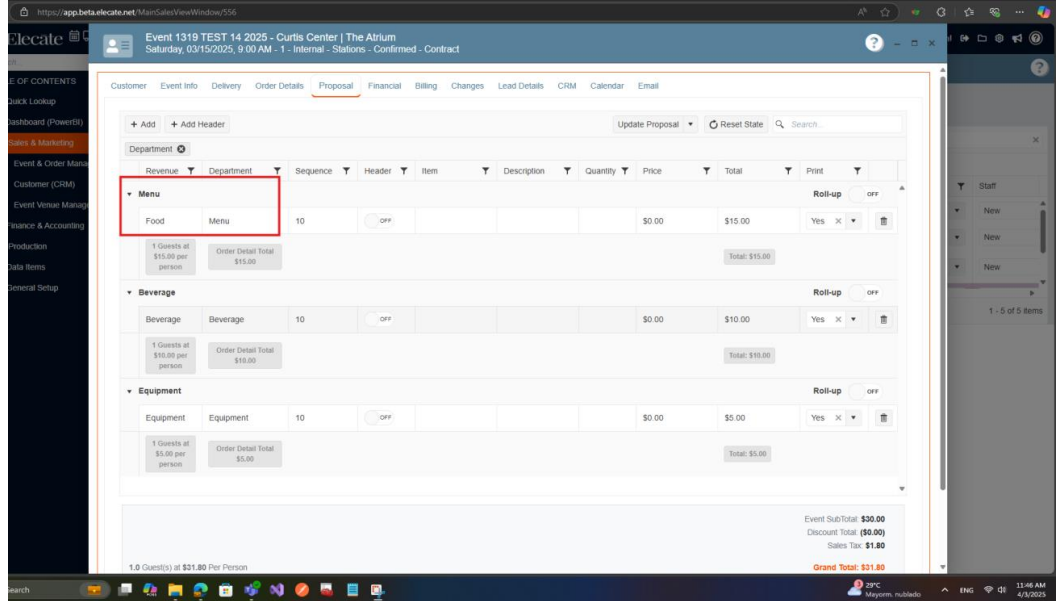1062x601 pixels.
Task: Collapse the Menu group
Action: [129, 194]
